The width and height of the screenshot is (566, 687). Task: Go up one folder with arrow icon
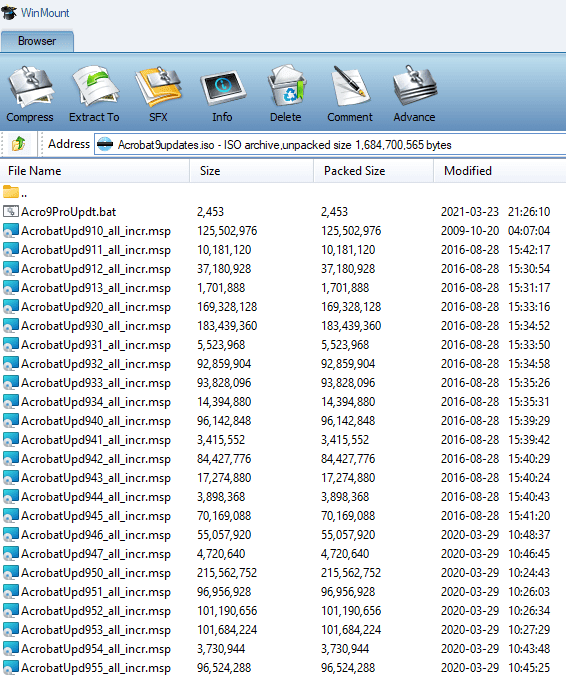pyautogui.click(x=18, y=144)
